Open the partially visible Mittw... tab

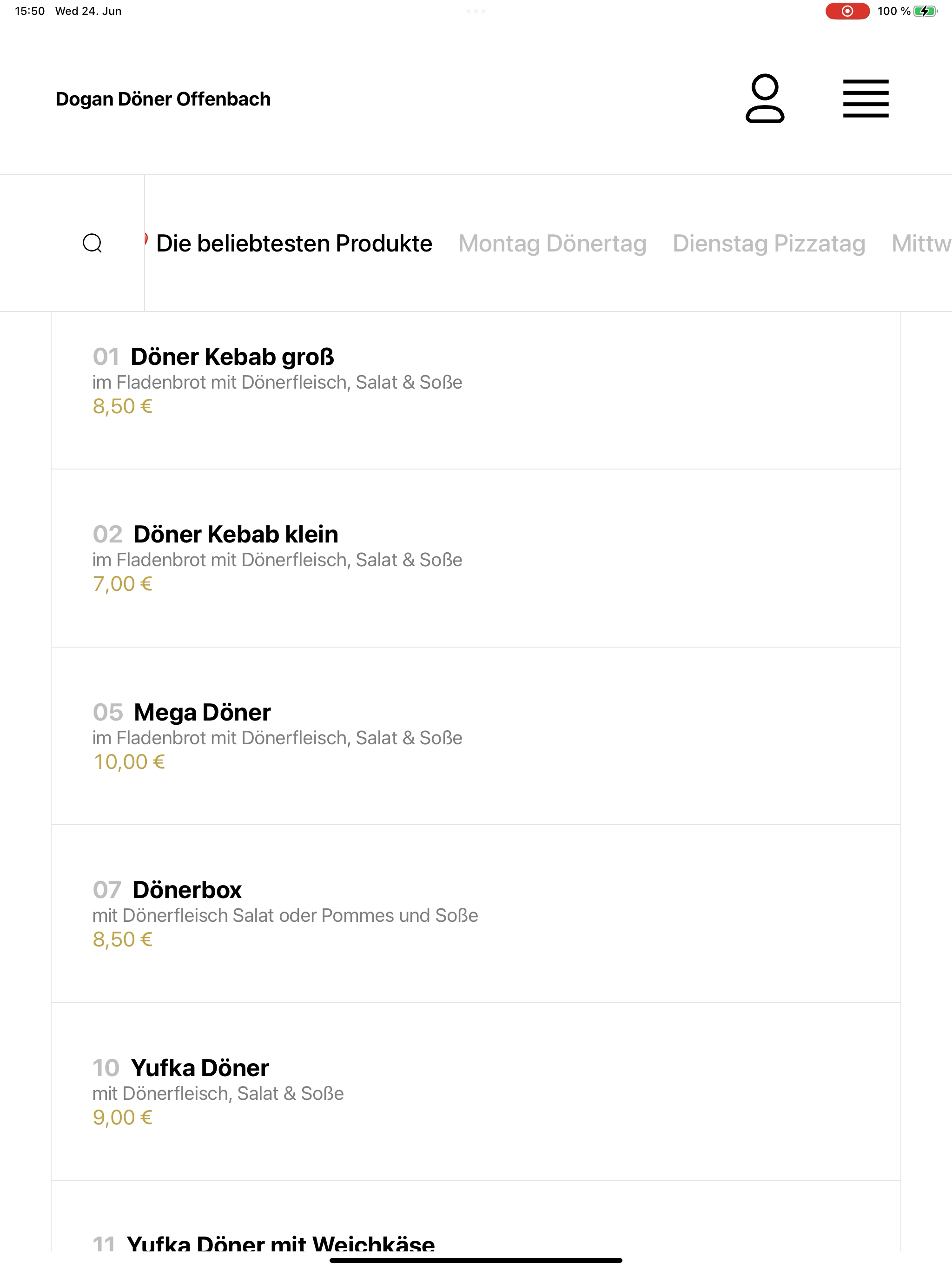coord(921,244)
